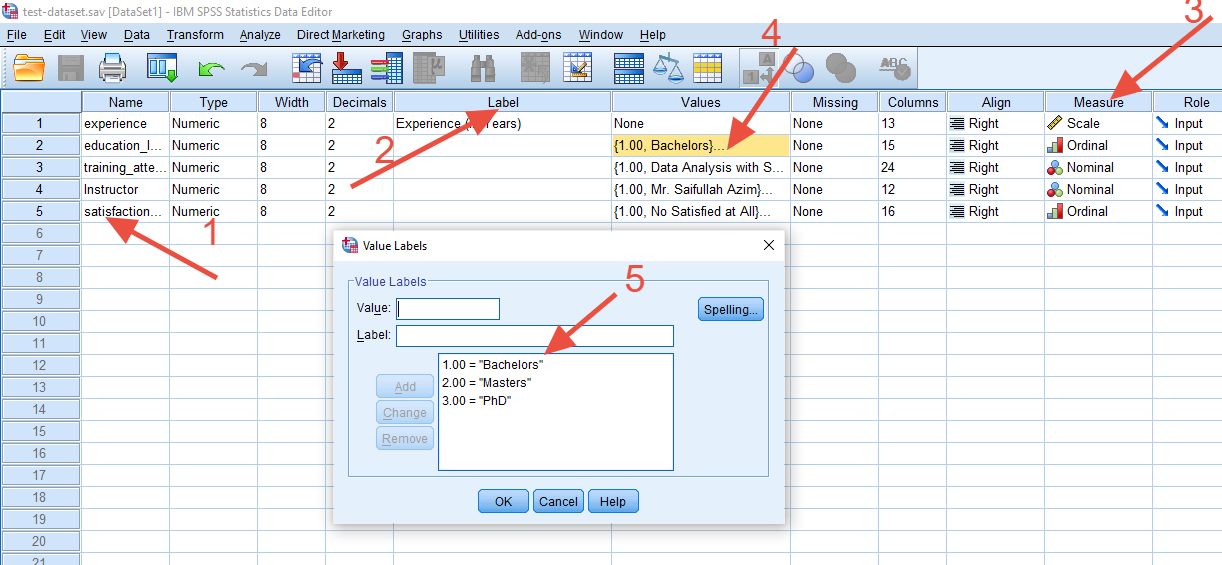Click the Go to case toolbar icon
1222x565 pixels.
point(306,68)
